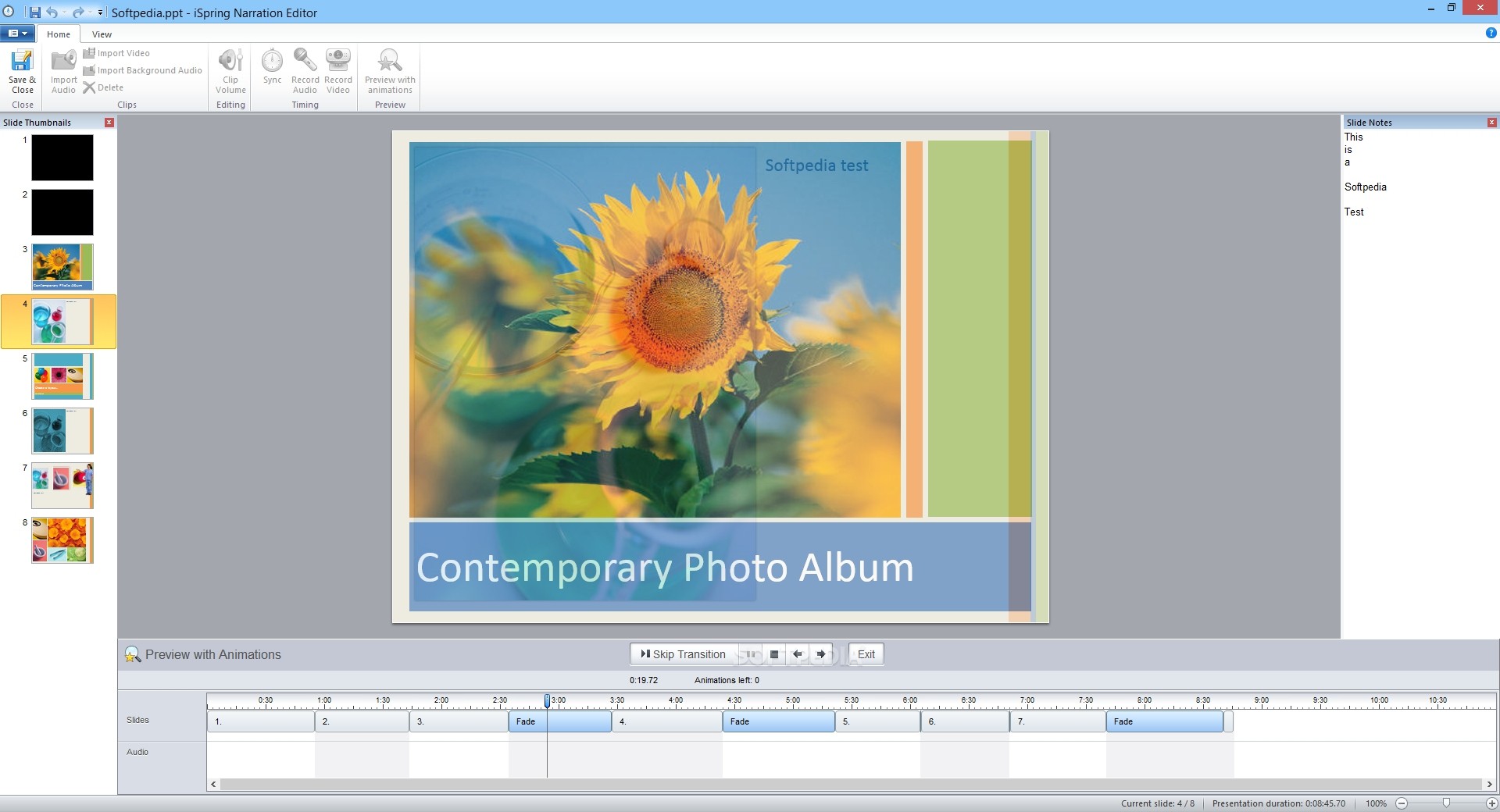Expand Customize Quick Access Toolbar dropdown
The image size is (1500, 812).
tap(100, 12)
